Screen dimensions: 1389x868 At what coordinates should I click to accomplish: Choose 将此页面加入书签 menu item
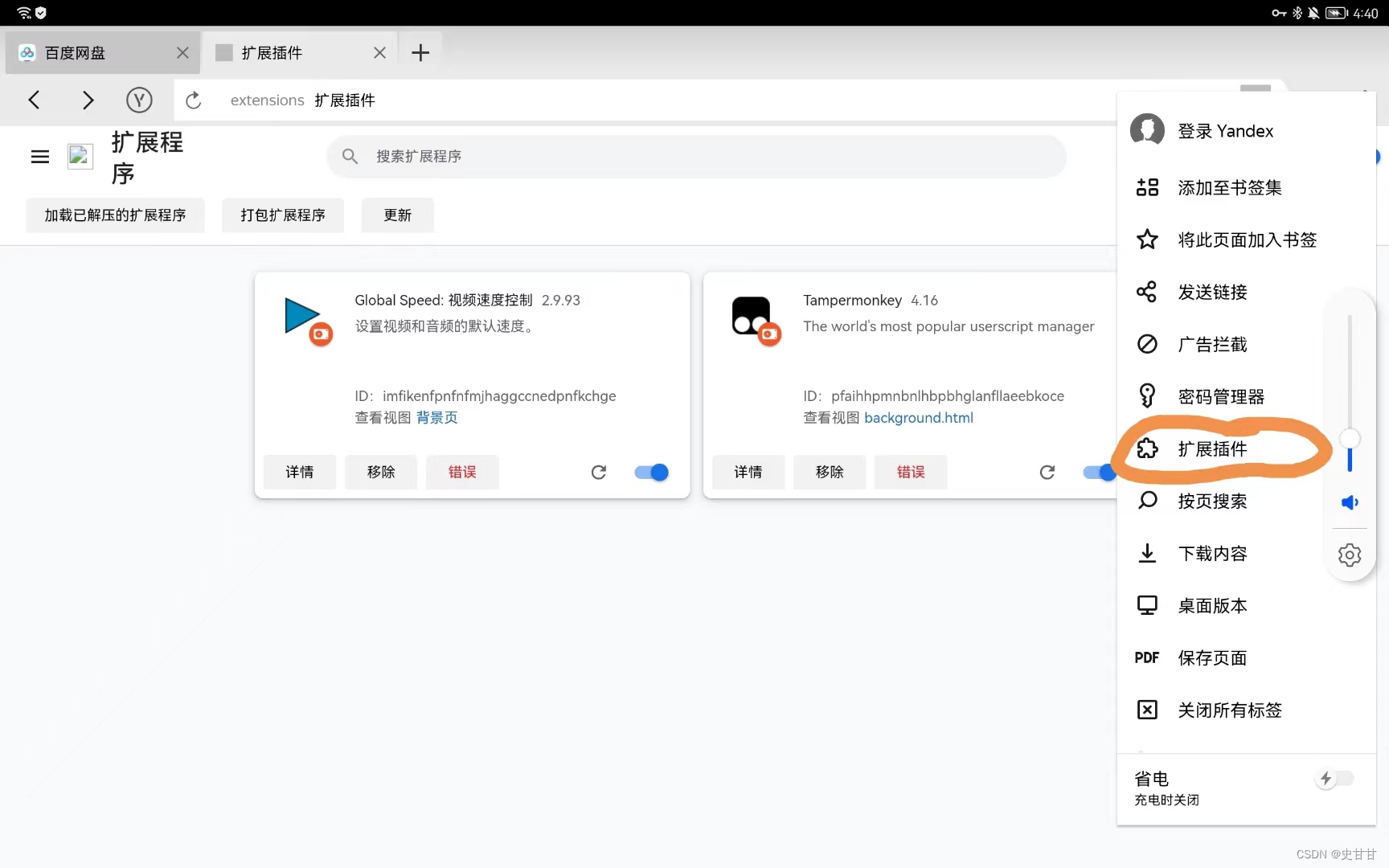(1246, 240)
